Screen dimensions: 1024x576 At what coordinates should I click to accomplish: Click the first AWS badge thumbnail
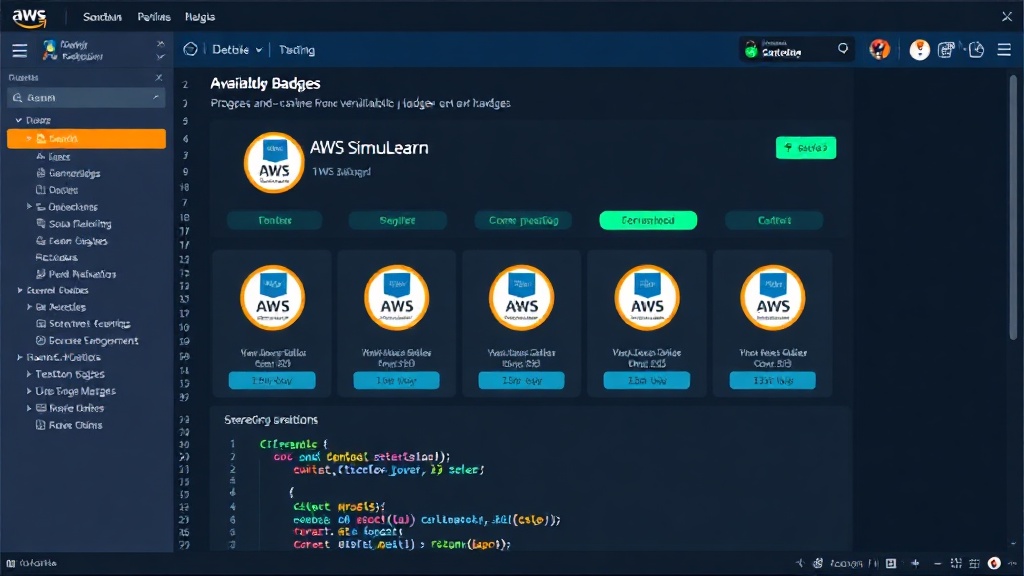[272, 298]
